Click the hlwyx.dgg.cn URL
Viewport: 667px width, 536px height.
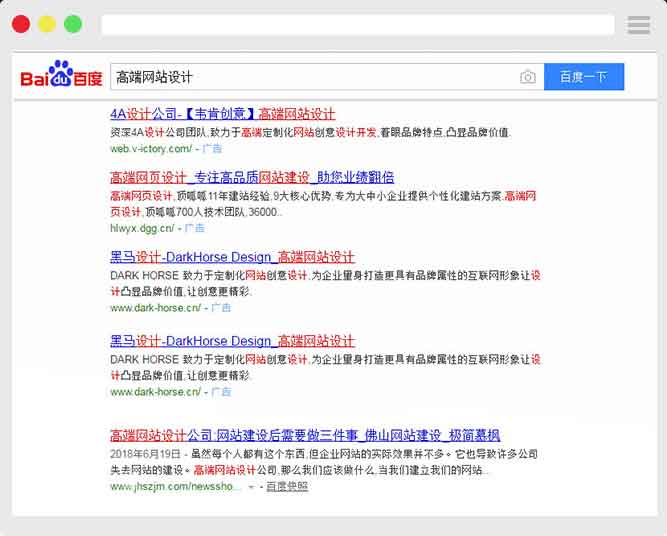(142, 228)
